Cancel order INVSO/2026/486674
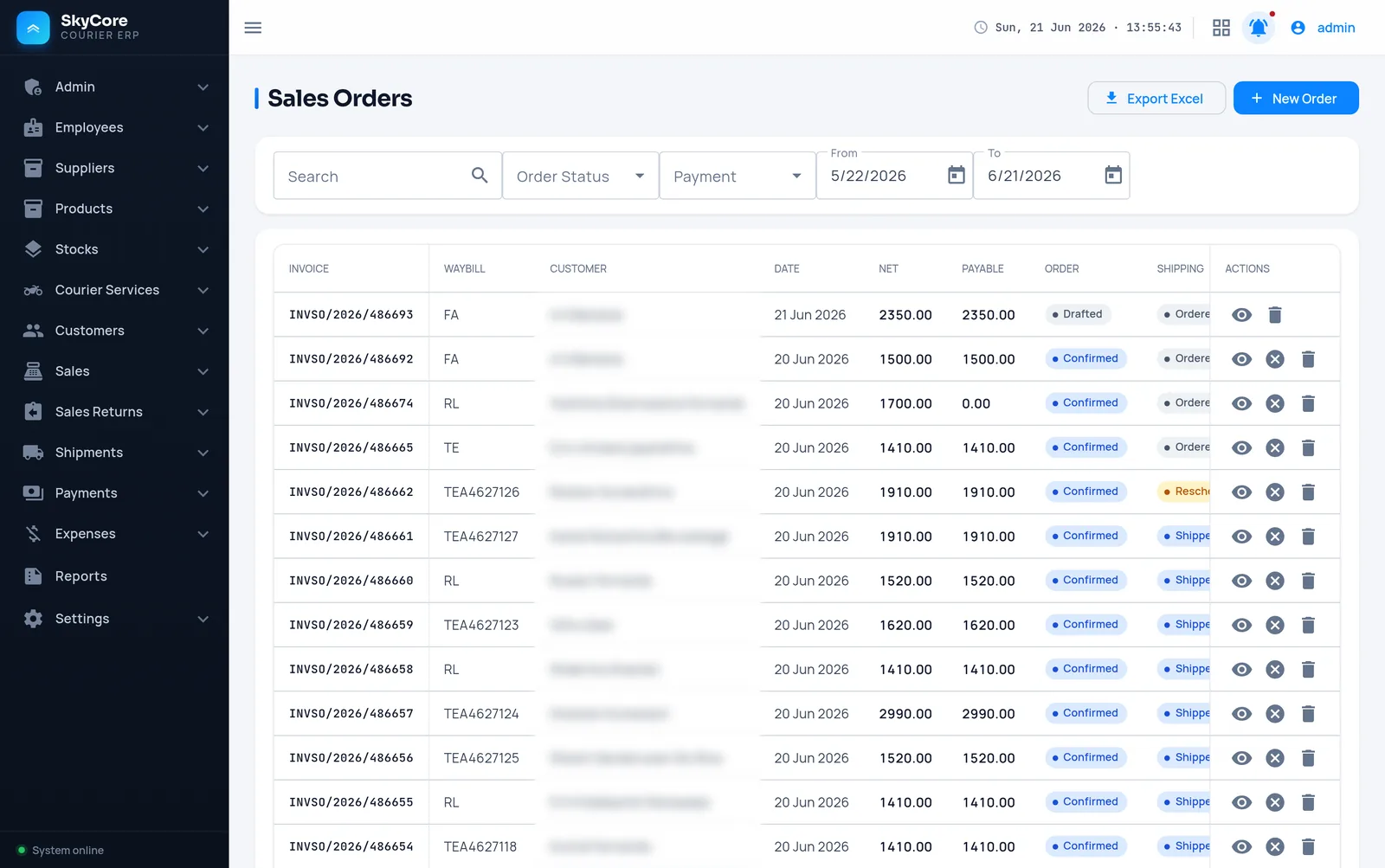Screen dimensions: 1385x868 click(x=1275, y=403)
